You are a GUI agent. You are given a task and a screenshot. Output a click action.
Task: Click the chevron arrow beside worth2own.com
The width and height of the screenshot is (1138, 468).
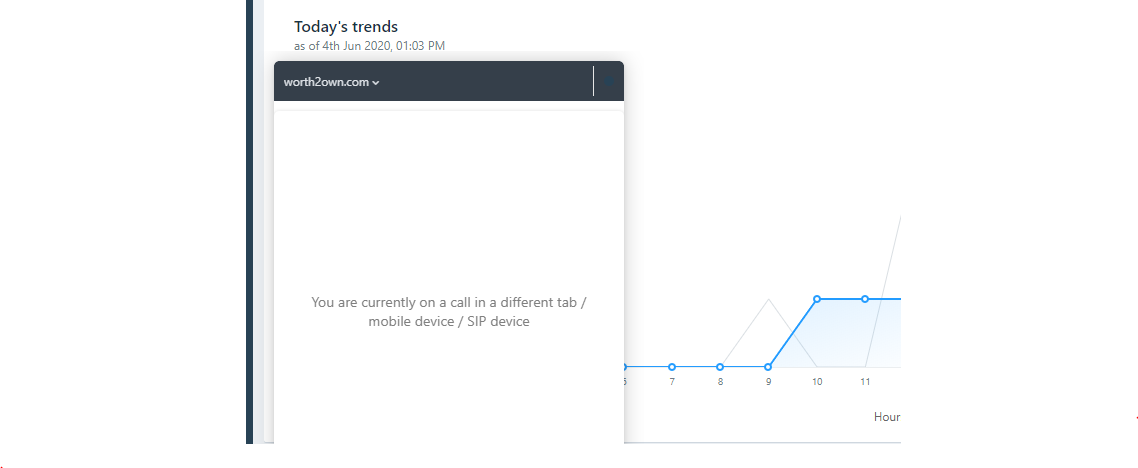pos(376,83)
